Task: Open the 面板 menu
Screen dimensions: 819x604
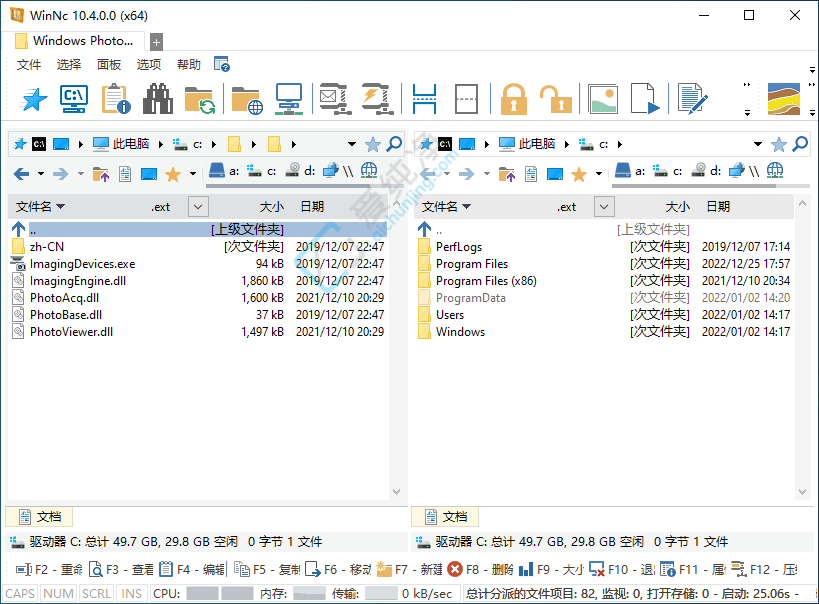Action: (x=109, y=64)
